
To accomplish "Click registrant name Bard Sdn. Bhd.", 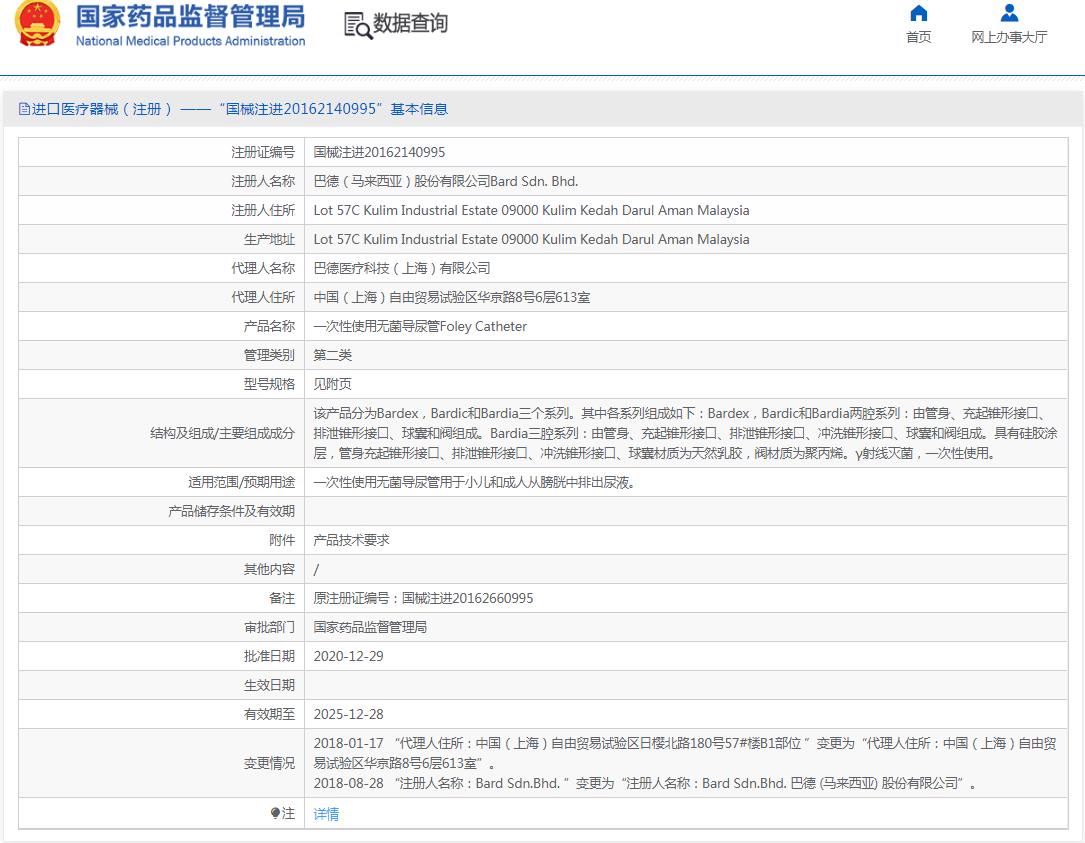I will click(x=446, y=181).
